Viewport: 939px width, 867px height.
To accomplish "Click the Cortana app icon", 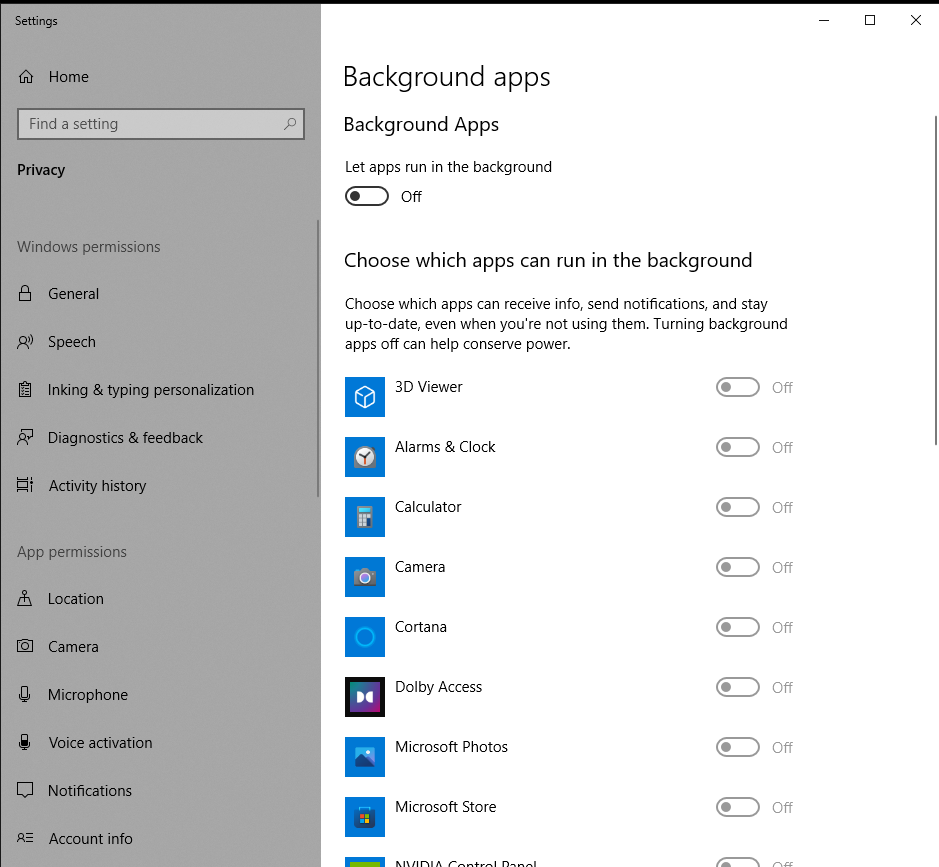I will point(364,637).
